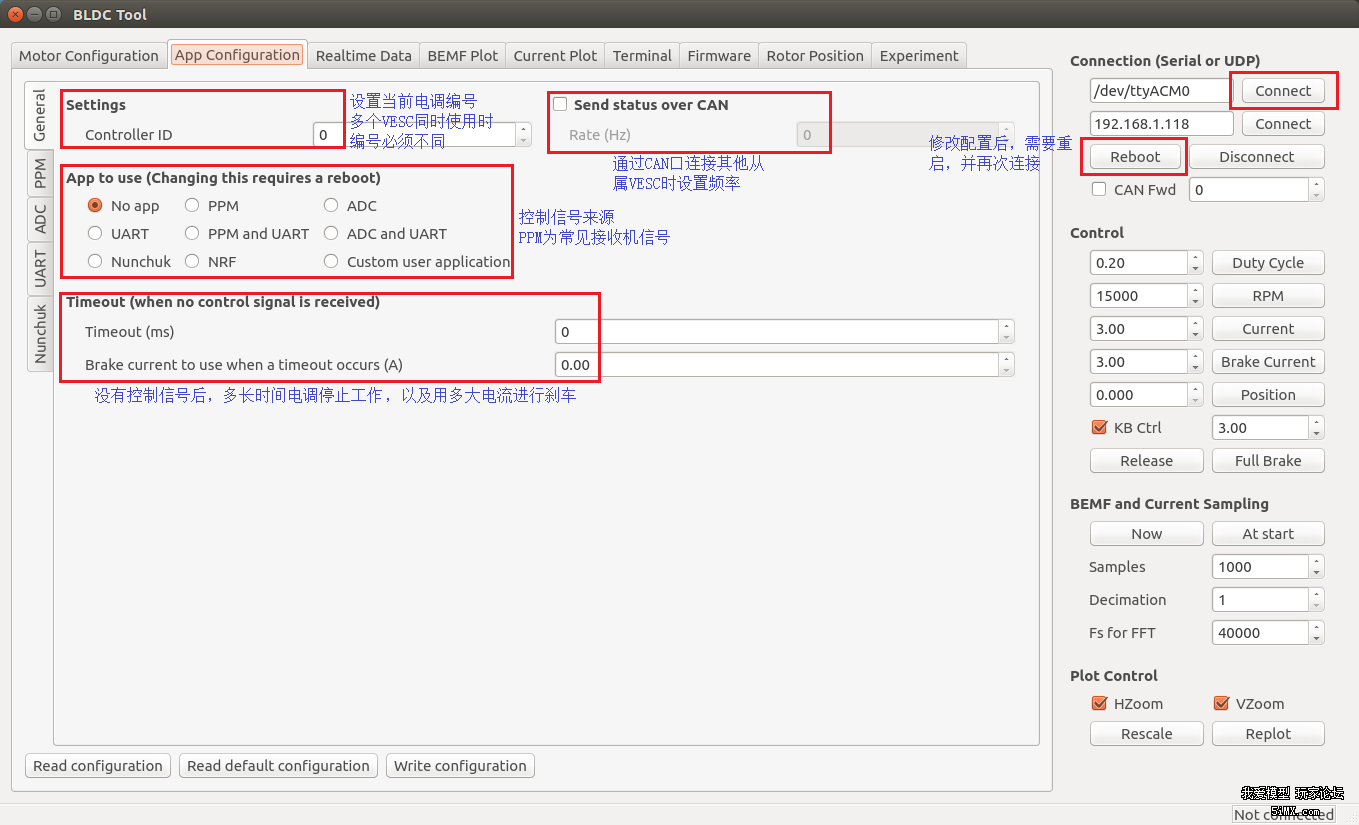Screen dimensions: 1359x825
Task: Click the RPM control button
Action: click(x=1268, y=296)
